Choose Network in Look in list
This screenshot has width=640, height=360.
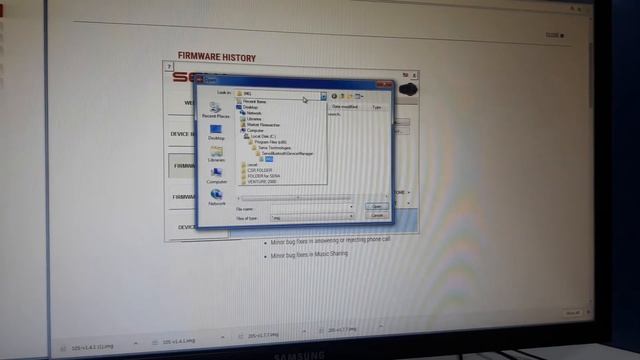coord(251,113)
